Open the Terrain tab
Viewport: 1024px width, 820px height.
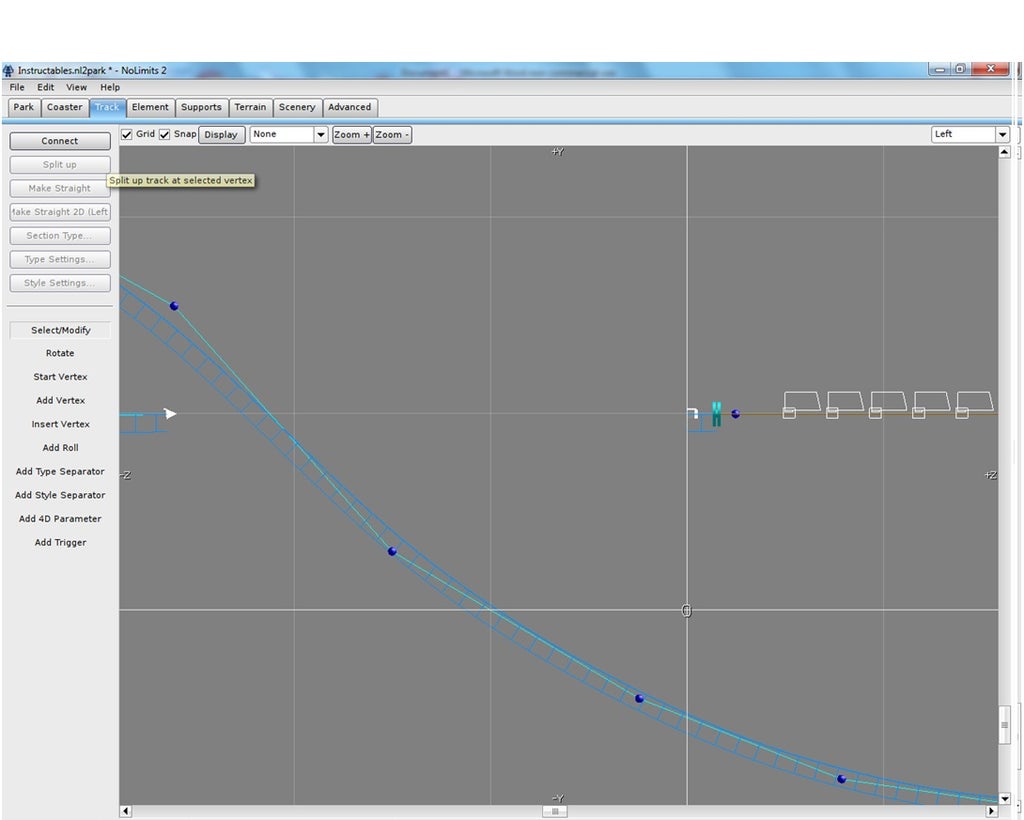pyautogui.click(x=250, y=107)
